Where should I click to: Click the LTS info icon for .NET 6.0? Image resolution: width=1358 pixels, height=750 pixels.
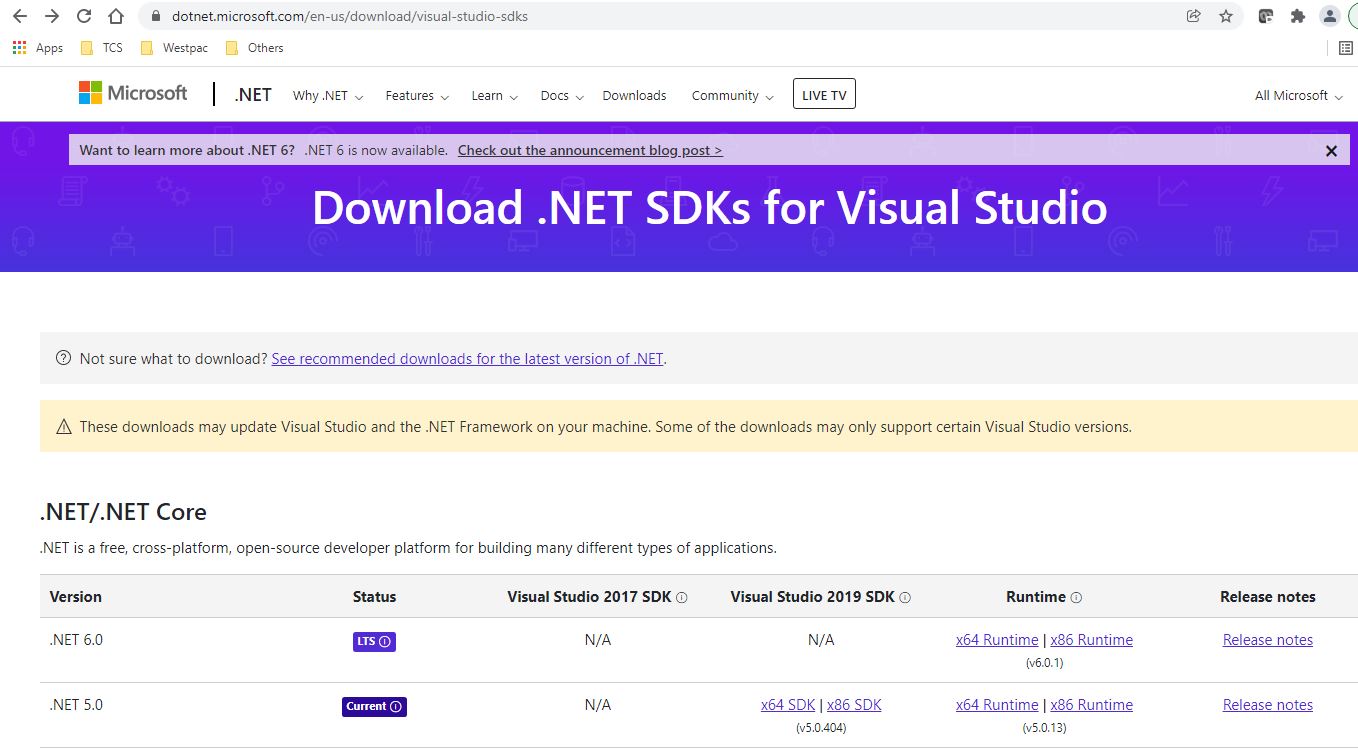click(385, 641)
